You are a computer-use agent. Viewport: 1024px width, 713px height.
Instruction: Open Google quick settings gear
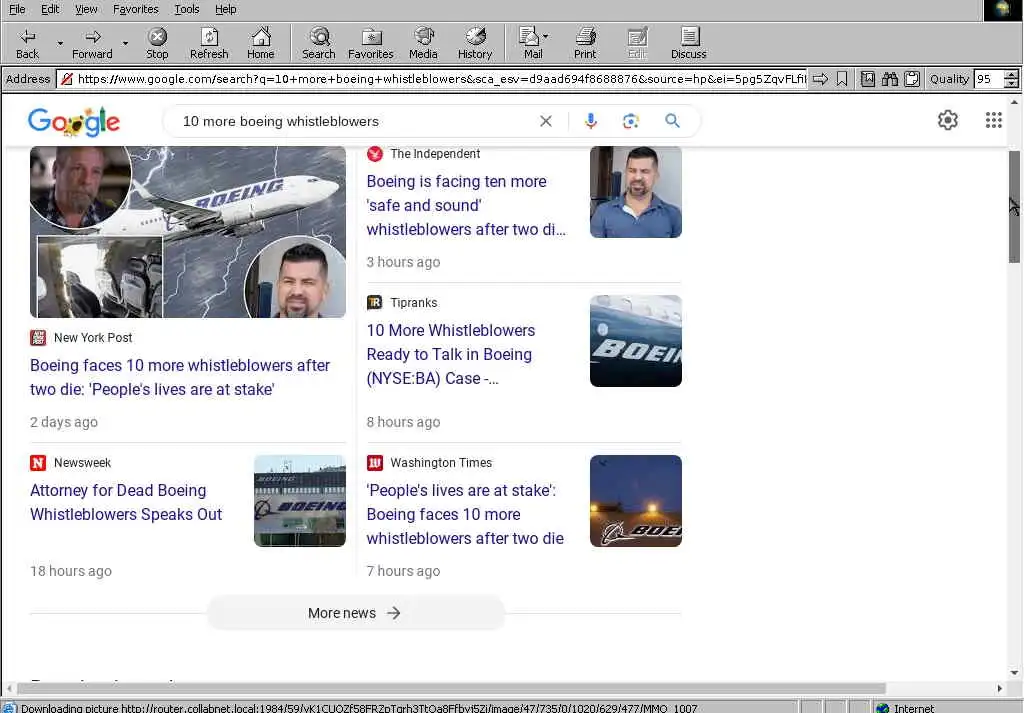(948, 120)
